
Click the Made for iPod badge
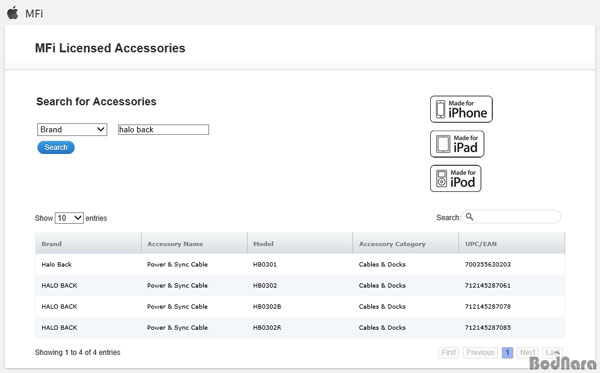pyautogui.click(x=455, y=178)
